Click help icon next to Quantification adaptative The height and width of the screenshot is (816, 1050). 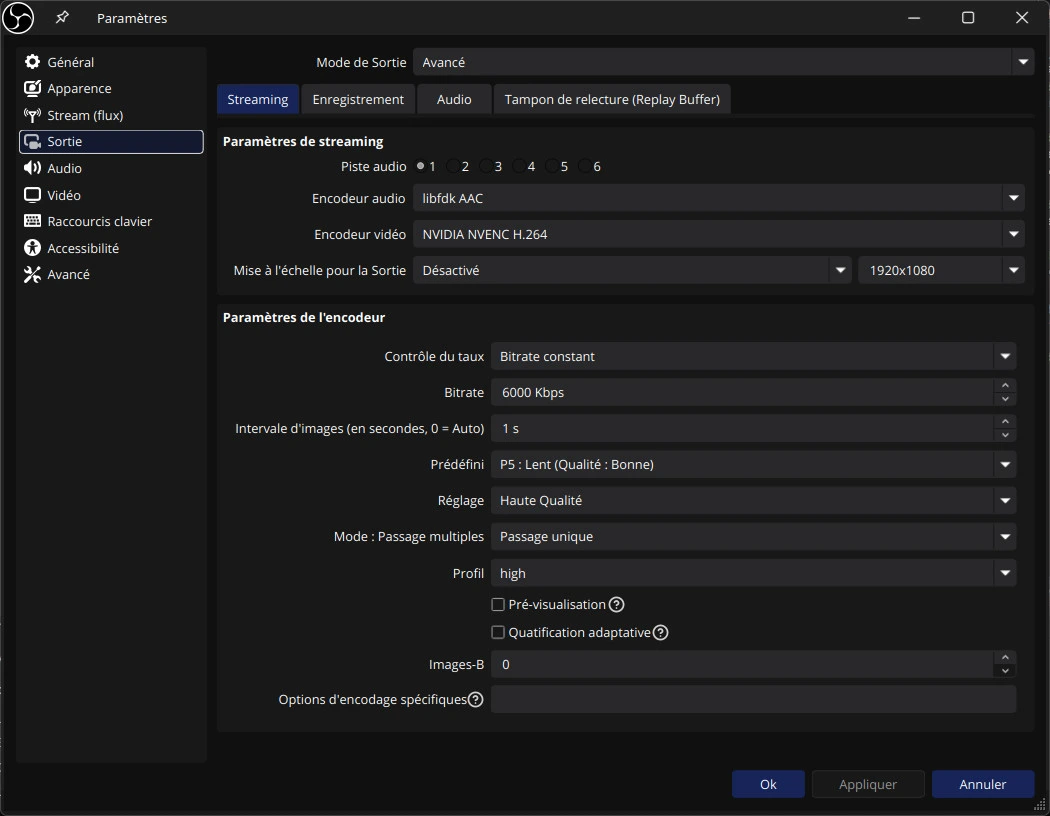coord(660,632)
